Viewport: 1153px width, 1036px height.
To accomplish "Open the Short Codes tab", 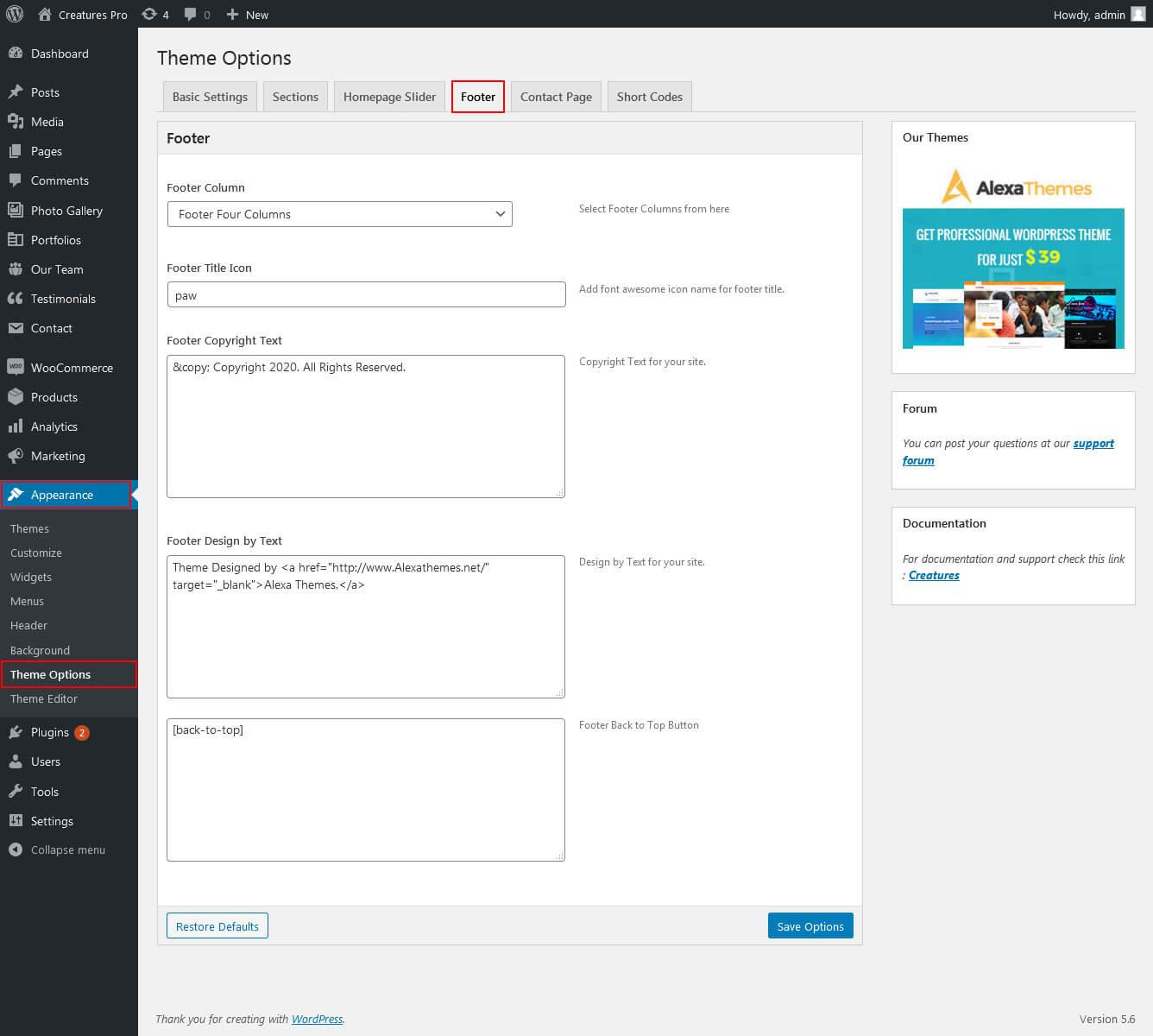I will click(650, 97).
